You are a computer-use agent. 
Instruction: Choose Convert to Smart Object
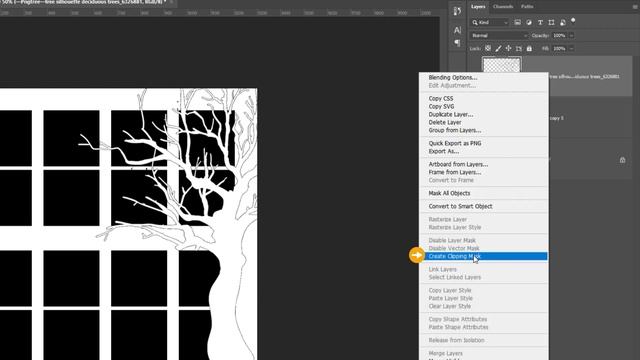click(x=460, y=206)
